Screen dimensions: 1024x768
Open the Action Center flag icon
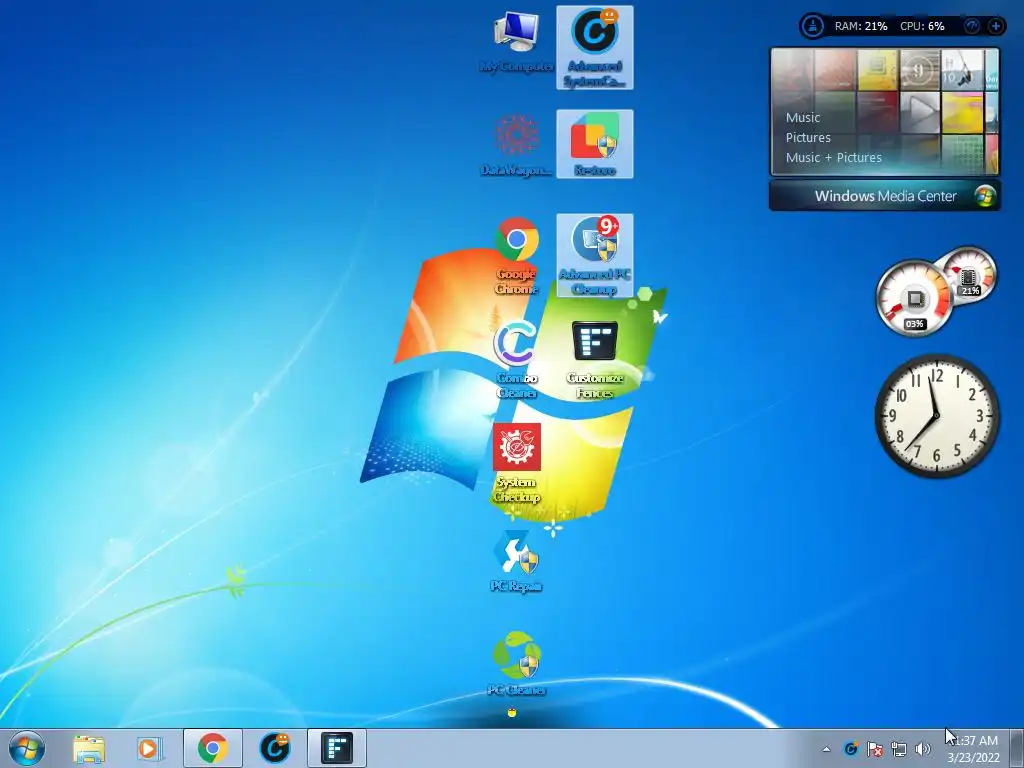[875, 749]
